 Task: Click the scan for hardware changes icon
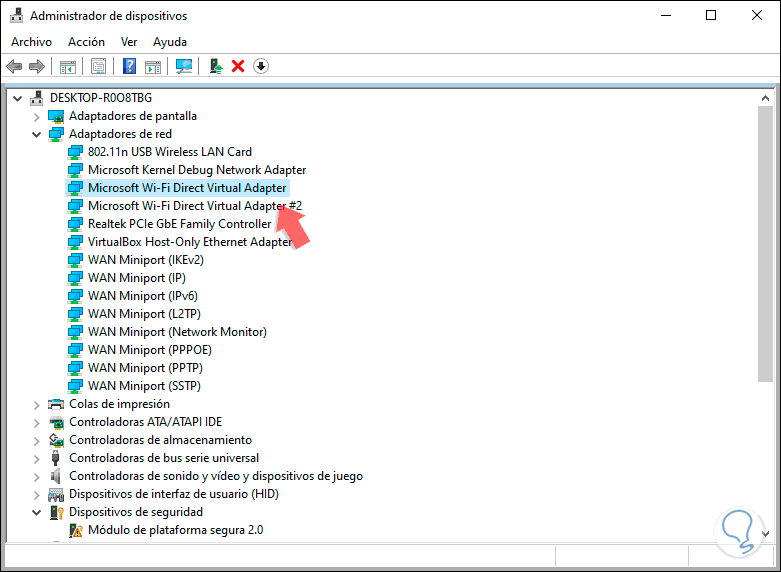[x=184, y=66]
